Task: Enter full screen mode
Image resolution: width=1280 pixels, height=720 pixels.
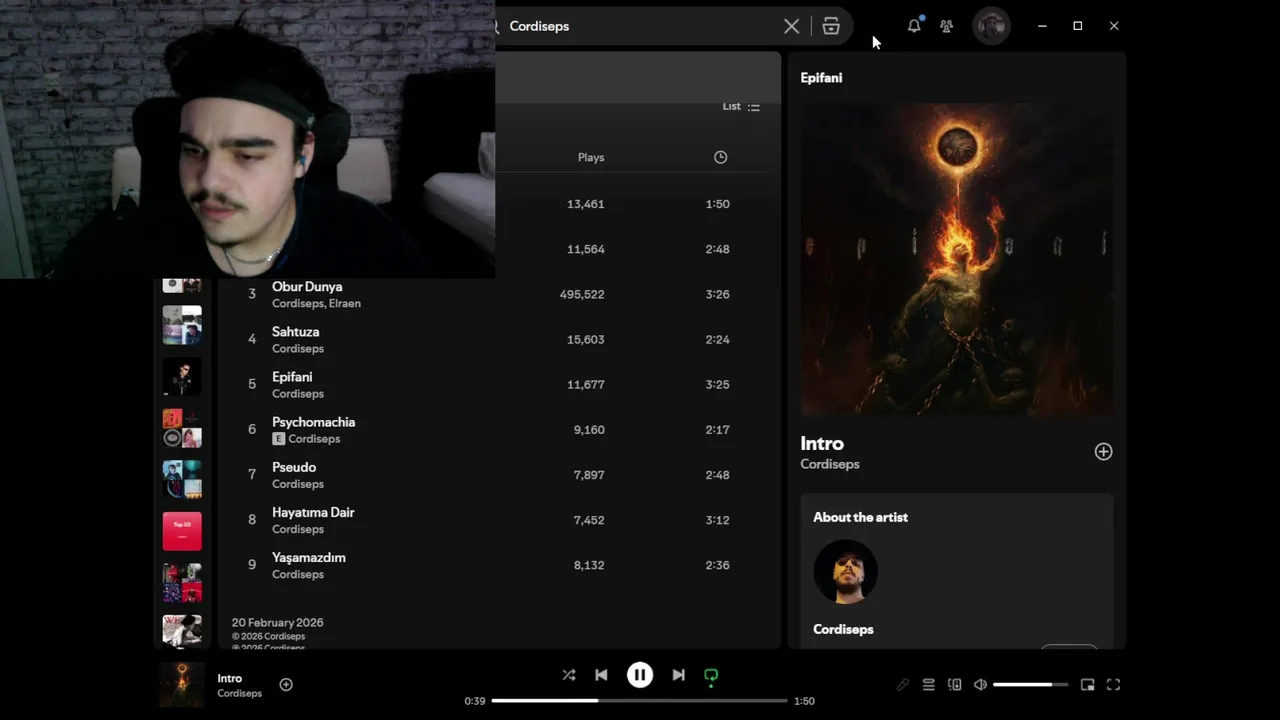Action: pyautogui.click(x=1113, y=685)
